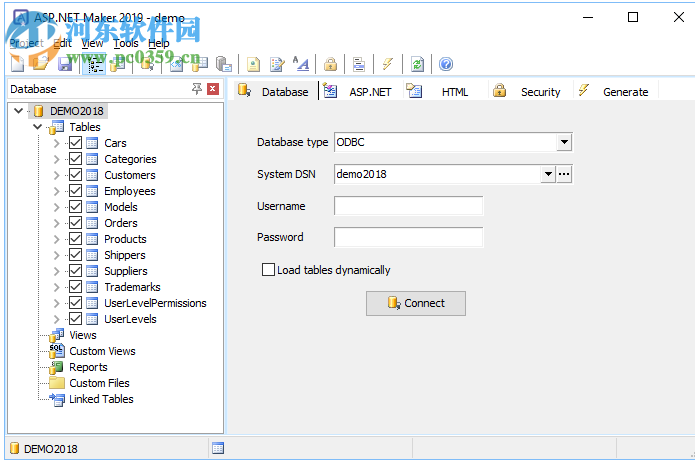Expand the Trademarks table node
Viewport: 695px width, 467px height.
pos(56,287)
